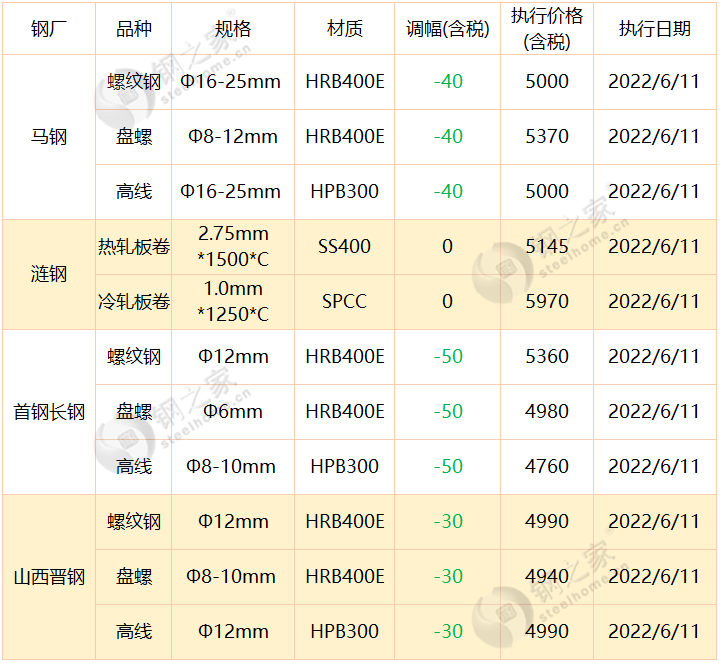Click the SPCC material cell
The width and height of the screenshot is (724, 664).
pyautogui.click(x=344, y=302)
